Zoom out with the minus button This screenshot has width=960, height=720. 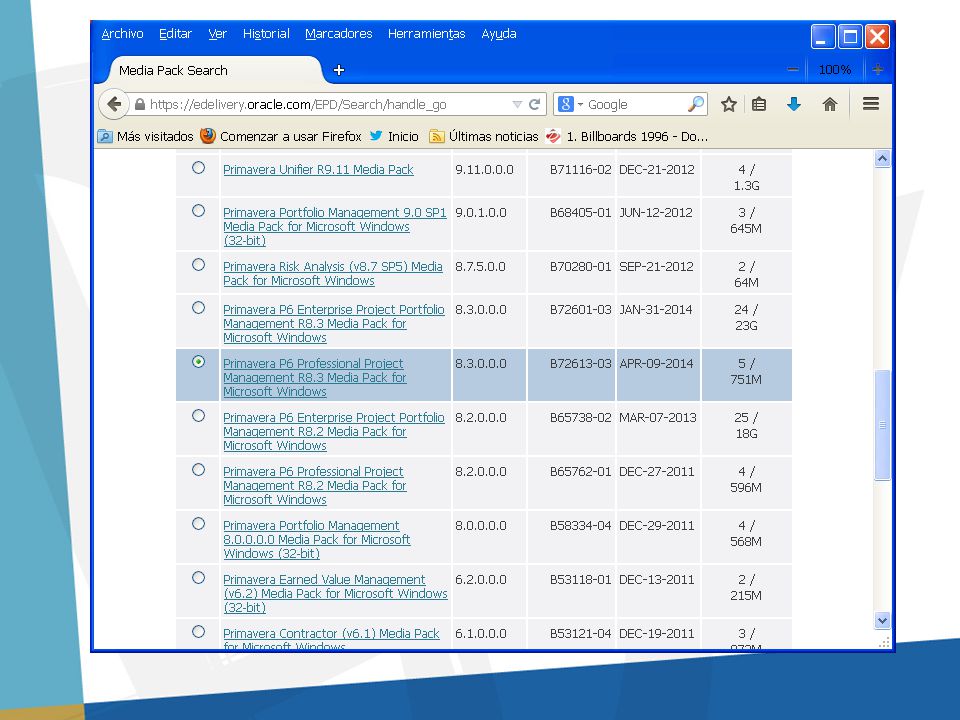pos(793,70)
